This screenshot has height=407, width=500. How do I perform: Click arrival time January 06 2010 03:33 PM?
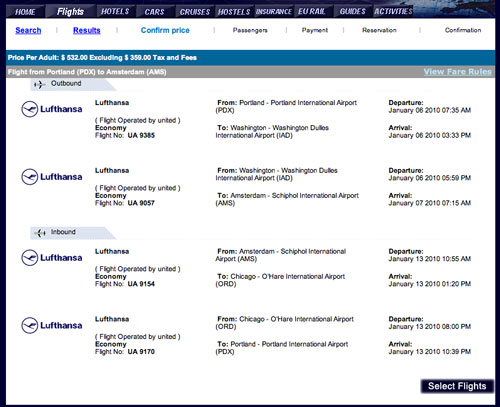coord(430,135)
